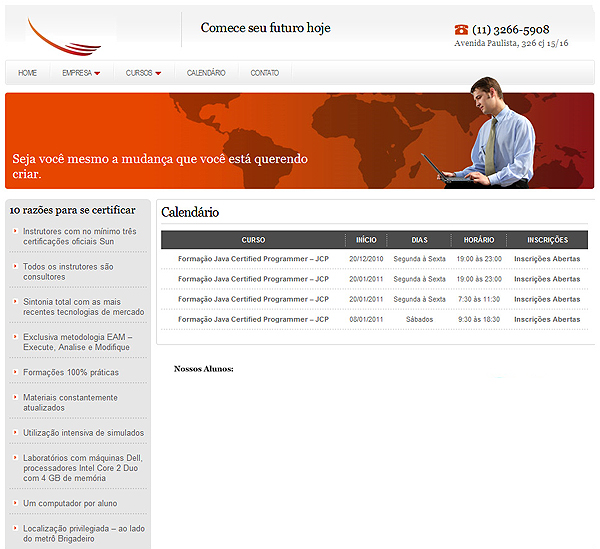The width and height of the screenshot is (600, 549).
Task: Click the date cell 08/01/2011
Action: tap(366, 319)
